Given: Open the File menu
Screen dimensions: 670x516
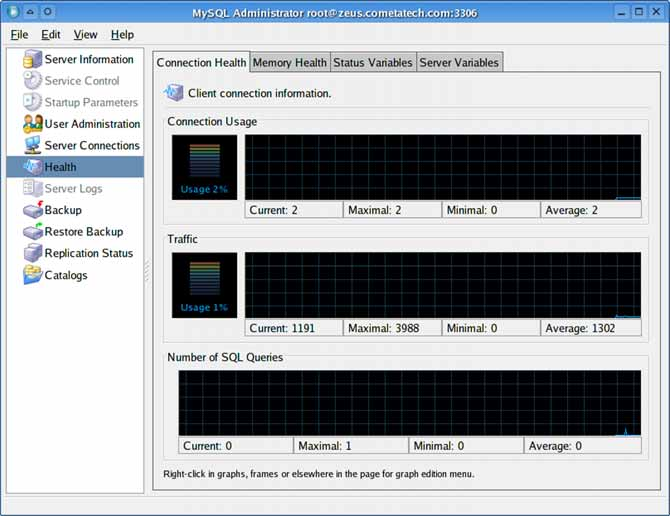Looking at the screenshot, I should pyautogui.click(x=19, y=35).
